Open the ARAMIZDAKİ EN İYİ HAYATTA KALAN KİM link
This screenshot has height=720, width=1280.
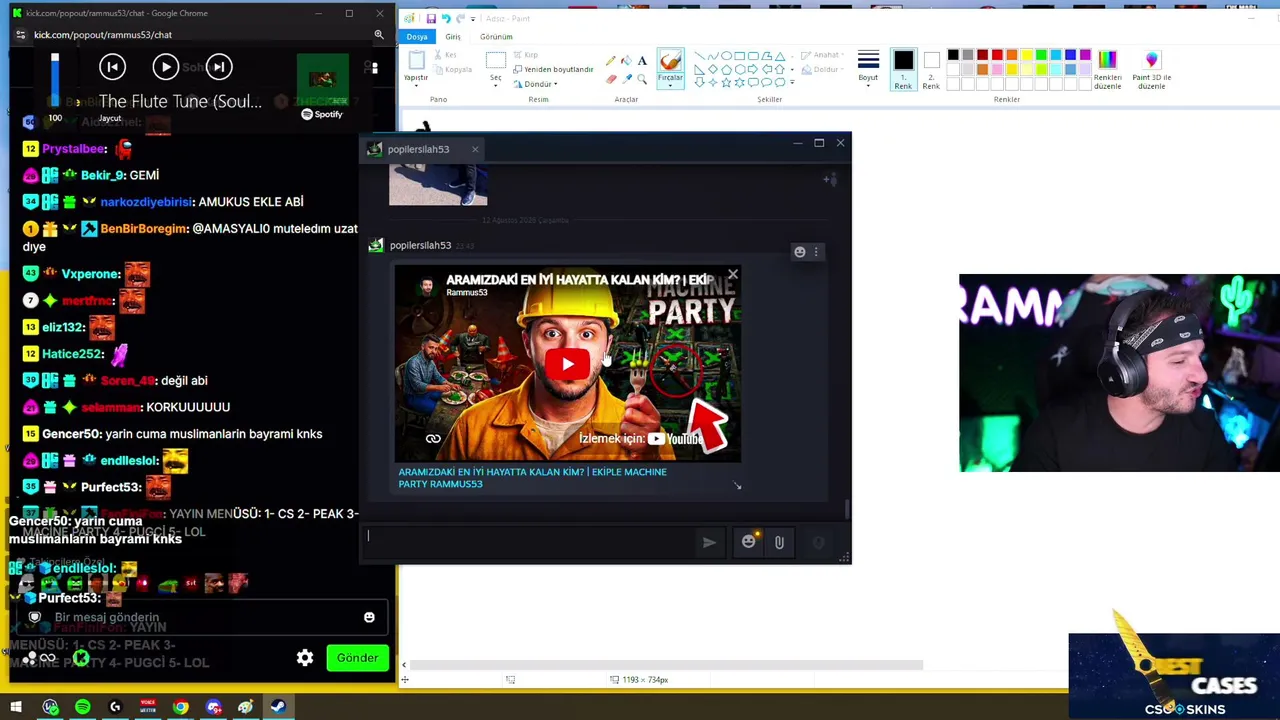point(532,478)
